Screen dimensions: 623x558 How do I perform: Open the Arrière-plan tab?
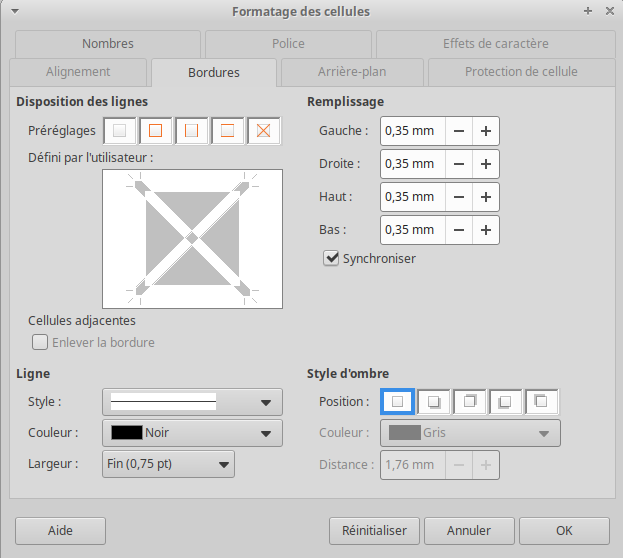point(353,72)
